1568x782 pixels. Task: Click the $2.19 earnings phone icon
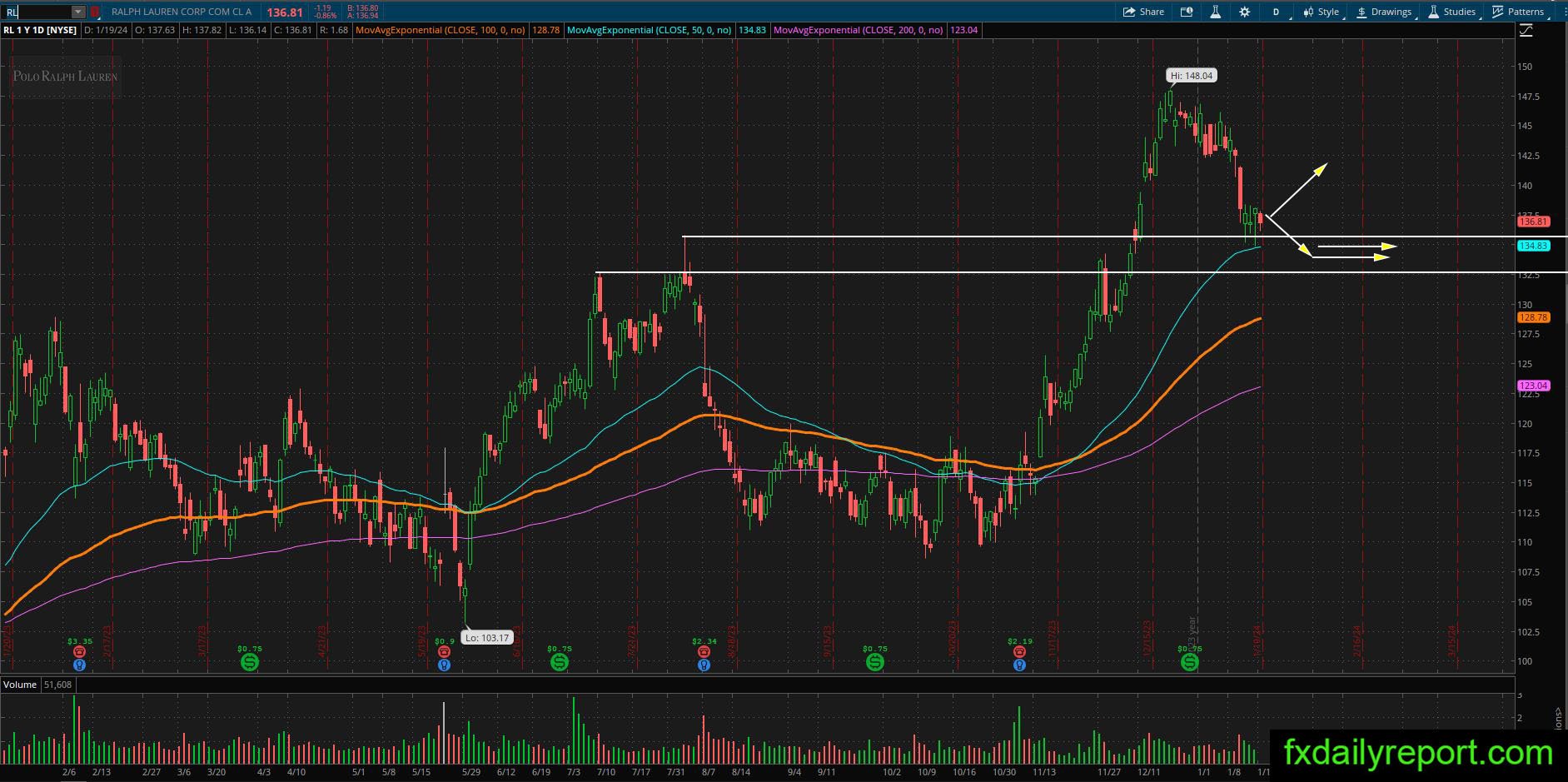[1019, 651]
